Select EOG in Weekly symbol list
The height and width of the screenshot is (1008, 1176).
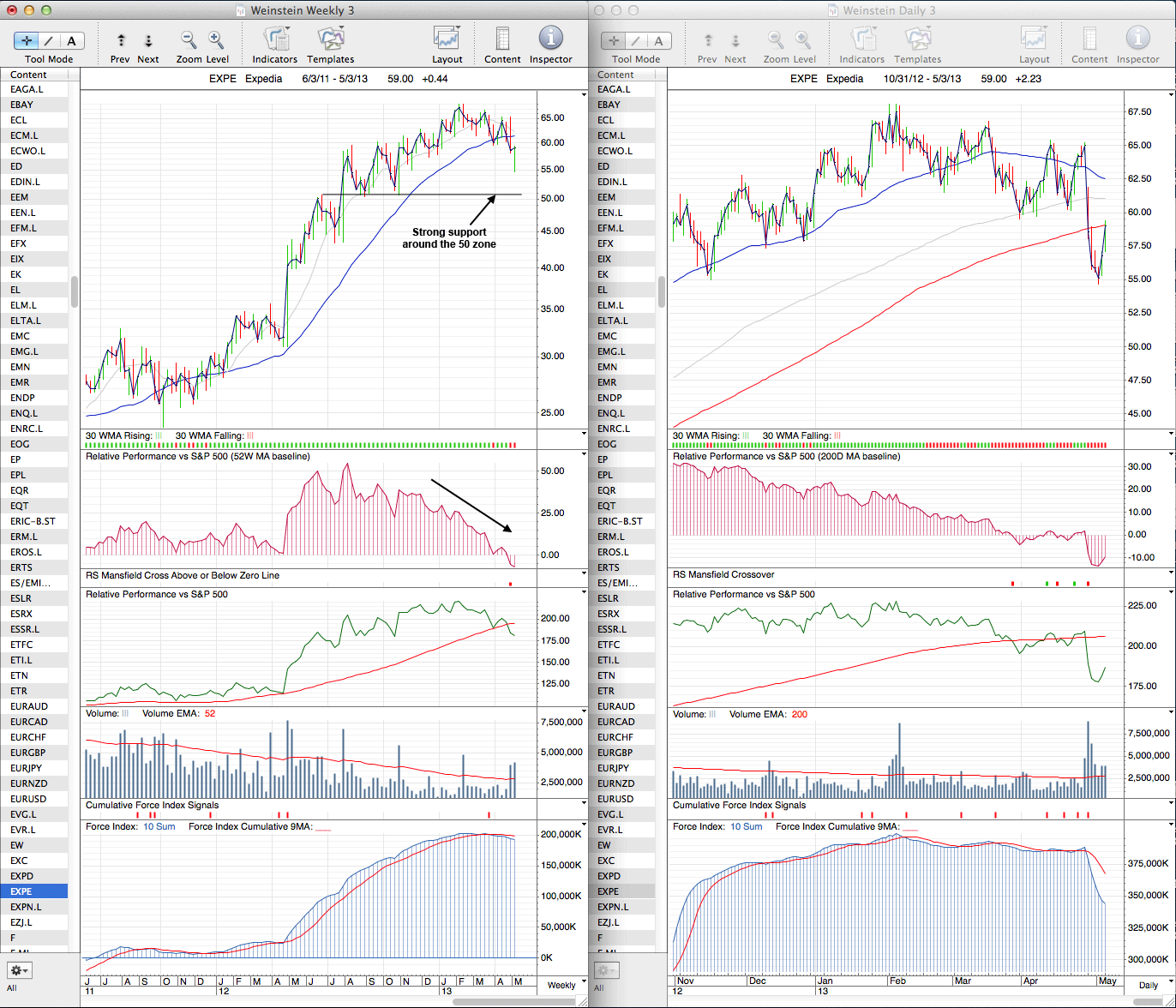[34, 444]
